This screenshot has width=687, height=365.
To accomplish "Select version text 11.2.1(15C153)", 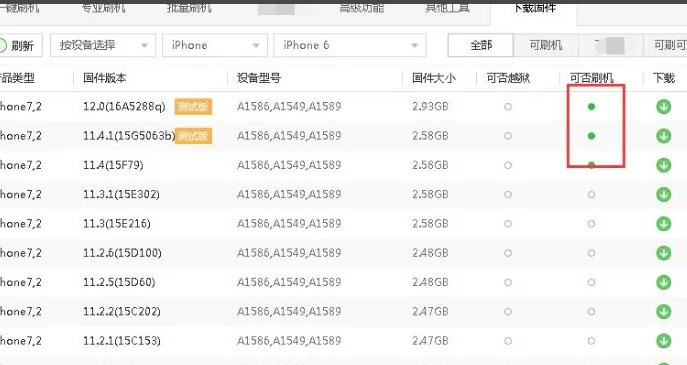I will coord(122,340).
